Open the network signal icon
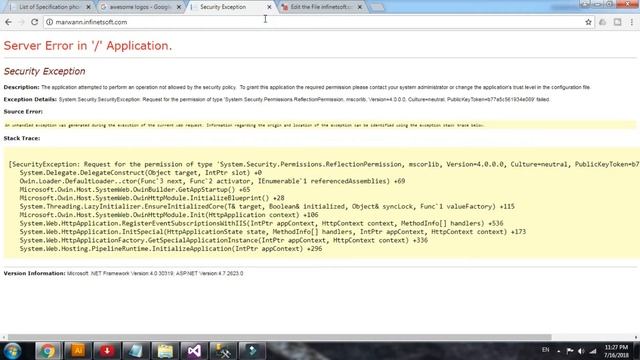640x360 pixels. [x=593, y=351]
